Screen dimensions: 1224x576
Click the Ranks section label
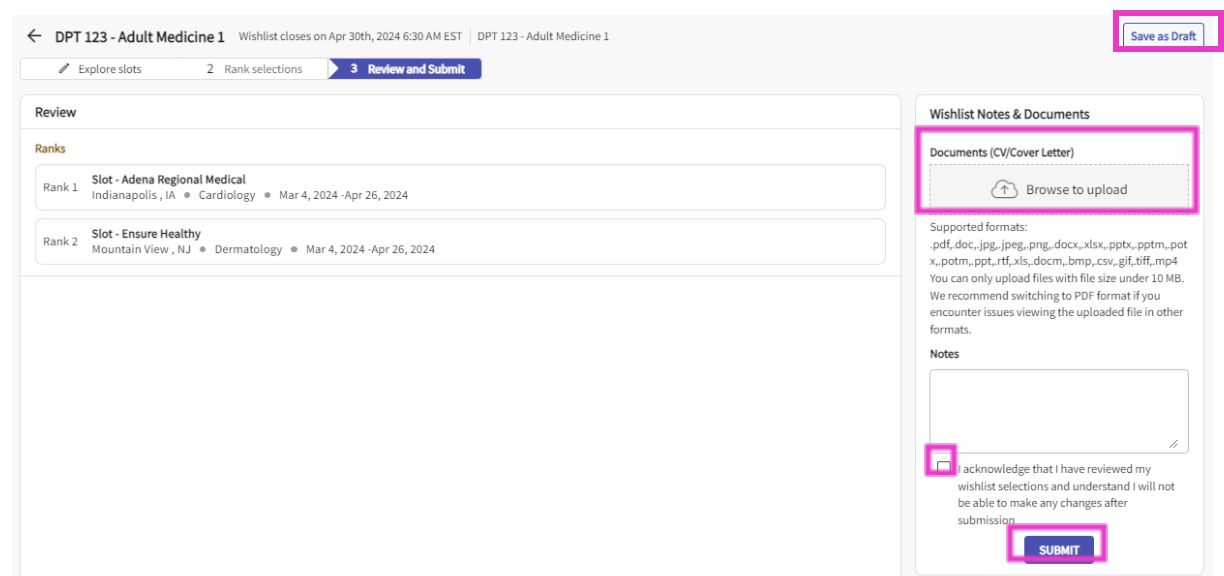[x=50, y=148]
